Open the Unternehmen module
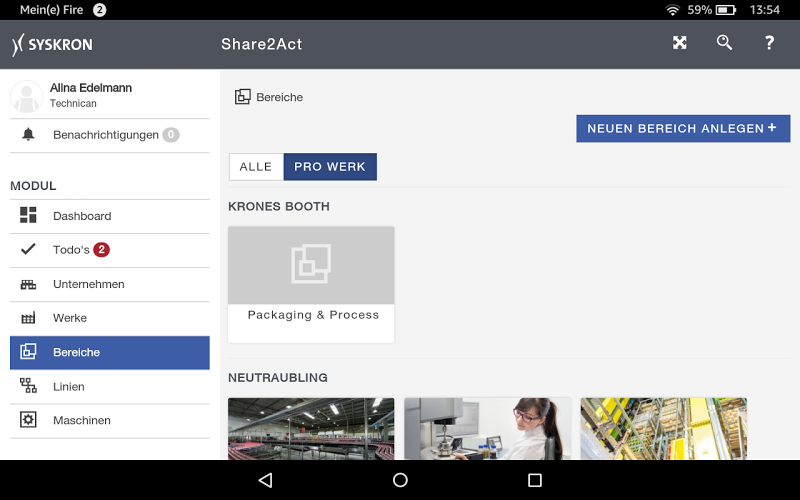800x500 pixels. point(110,284)
